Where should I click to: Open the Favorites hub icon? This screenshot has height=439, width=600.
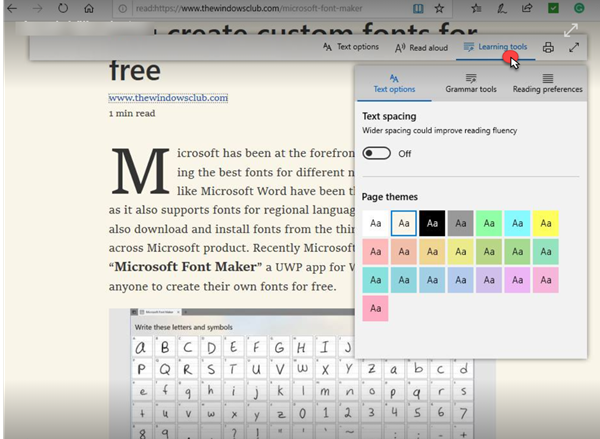pyautogui.click(x=476, y=8)
